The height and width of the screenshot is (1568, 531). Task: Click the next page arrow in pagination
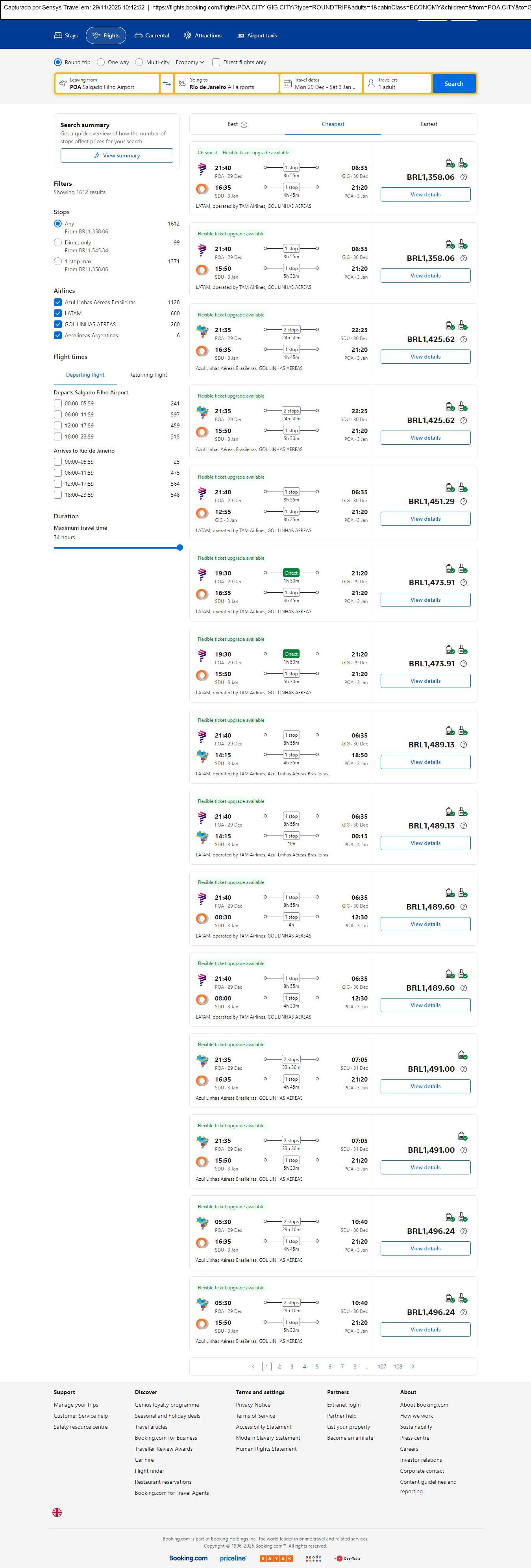pyautogui.click(x=413, y=1366)
